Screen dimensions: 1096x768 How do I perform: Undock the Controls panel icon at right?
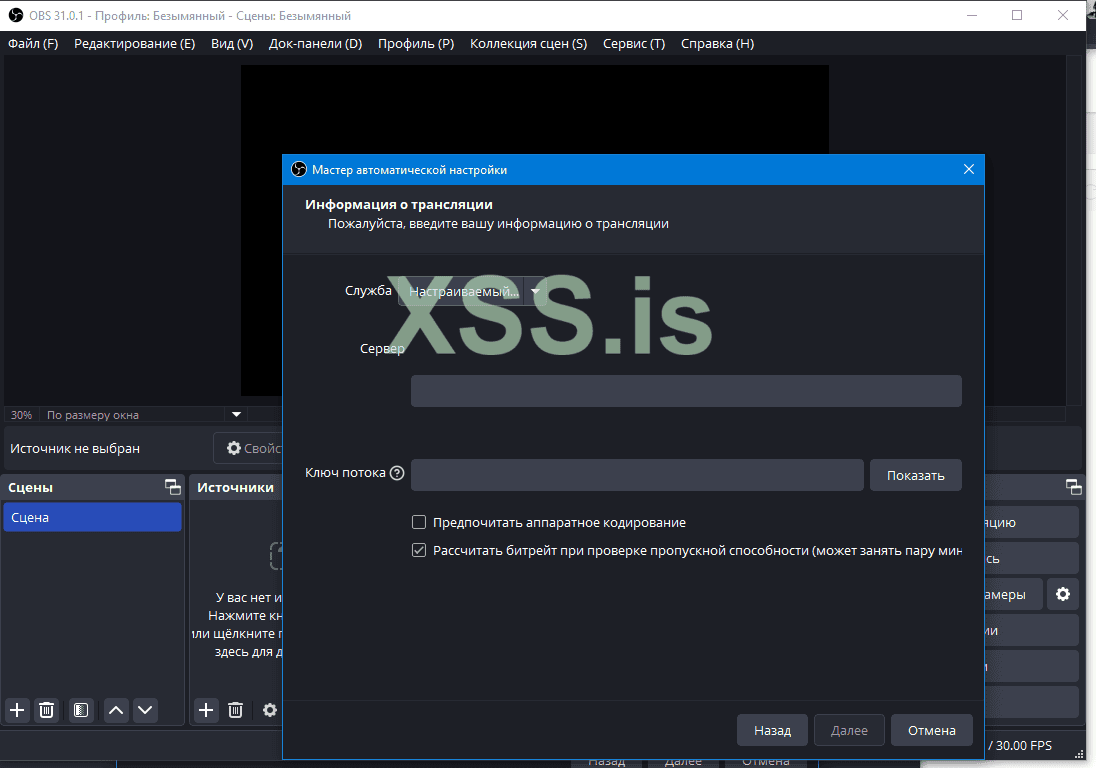[x=1074, y=487]
